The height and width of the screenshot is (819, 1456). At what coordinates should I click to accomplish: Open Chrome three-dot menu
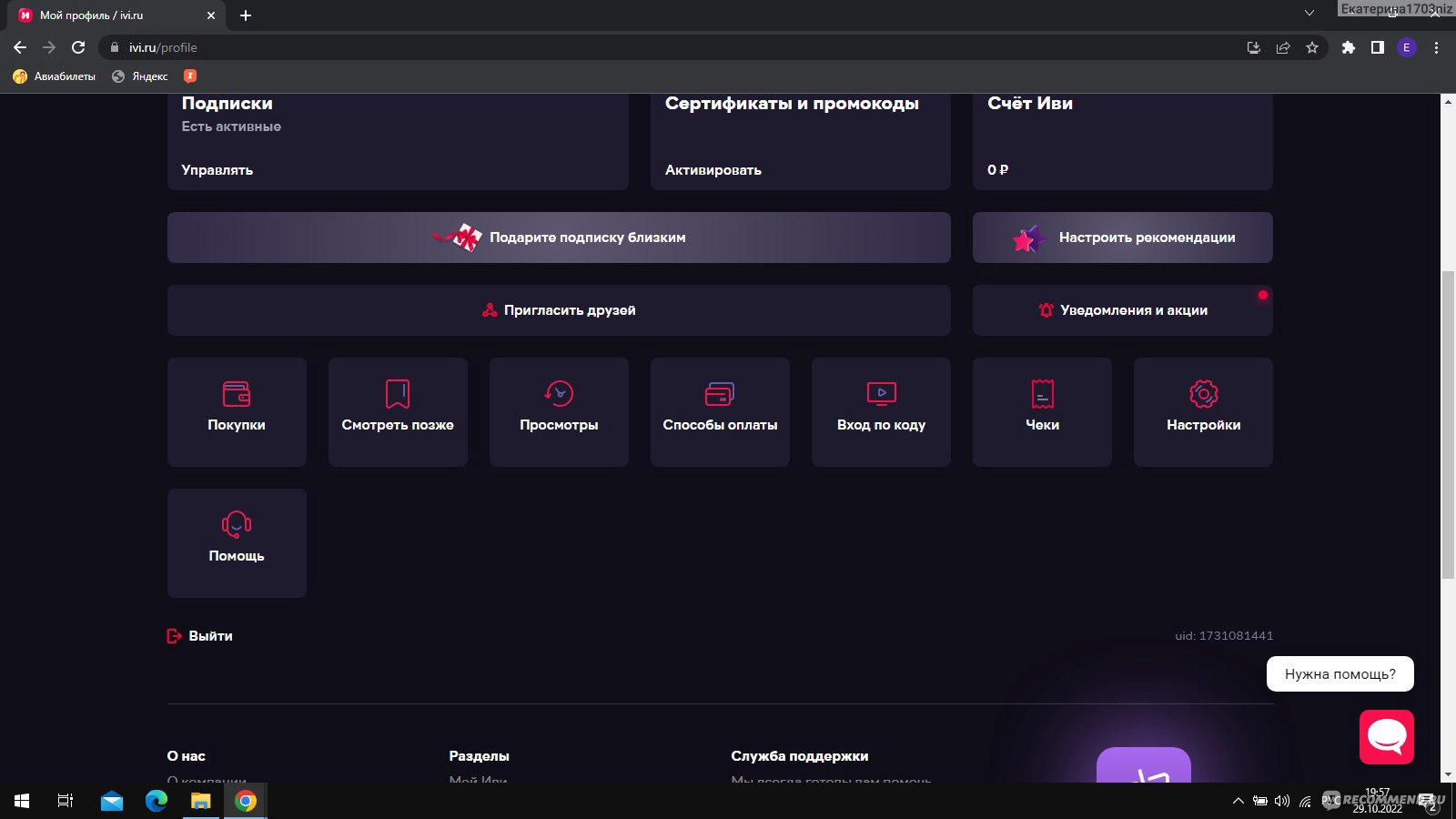click(x=1437, y=47)
